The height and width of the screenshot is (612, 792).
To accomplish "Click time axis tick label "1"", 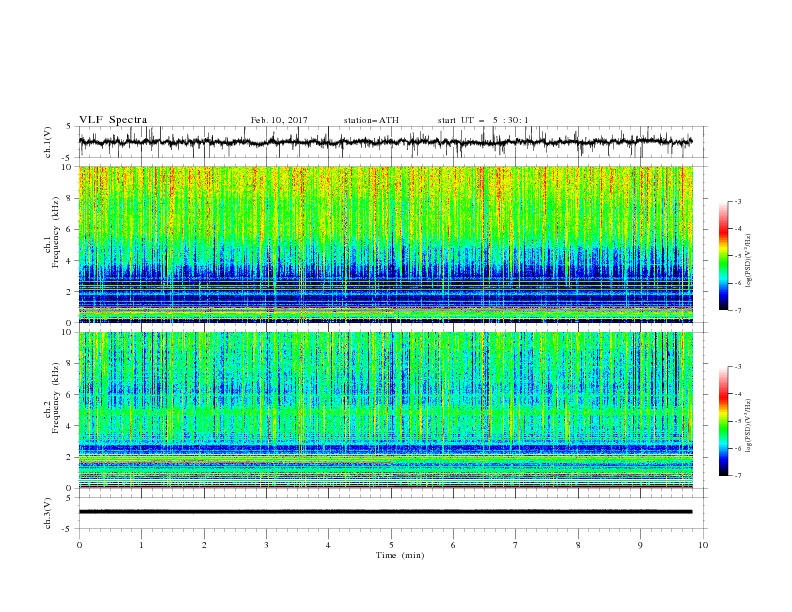I will [142, 545].
